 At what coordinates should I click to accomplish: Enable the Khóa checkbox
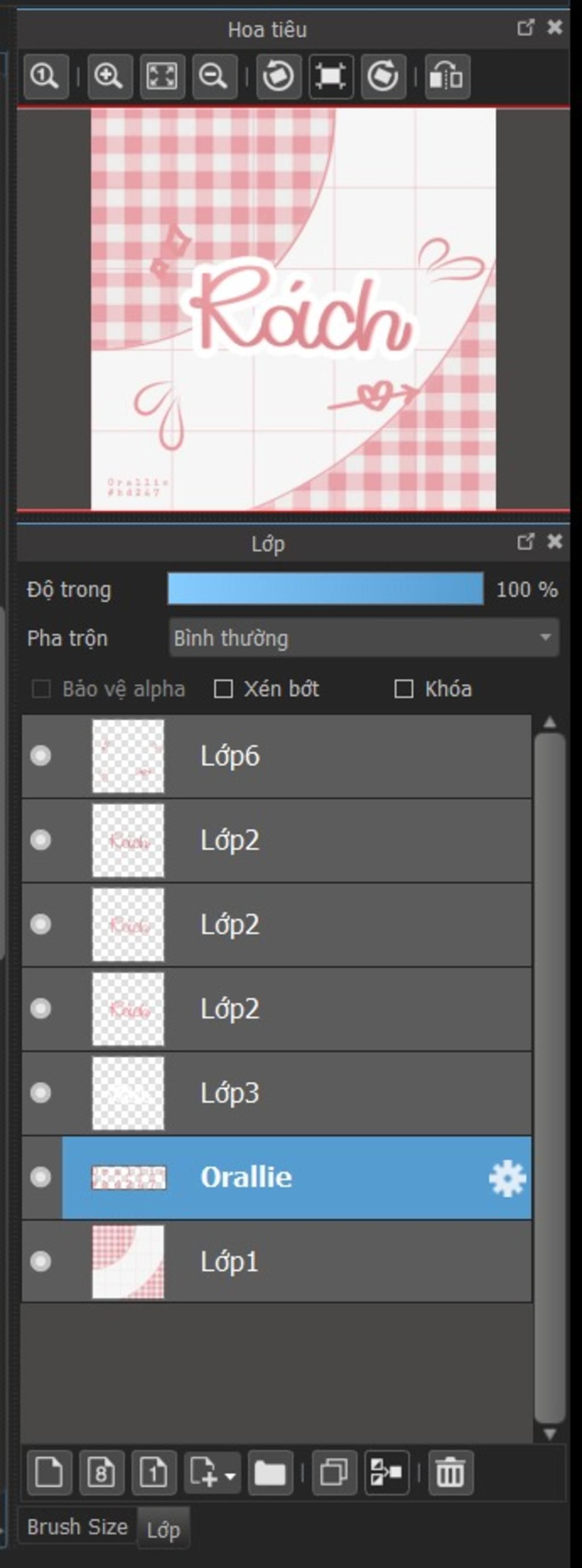pyautogui.click(x=404, y=689)
